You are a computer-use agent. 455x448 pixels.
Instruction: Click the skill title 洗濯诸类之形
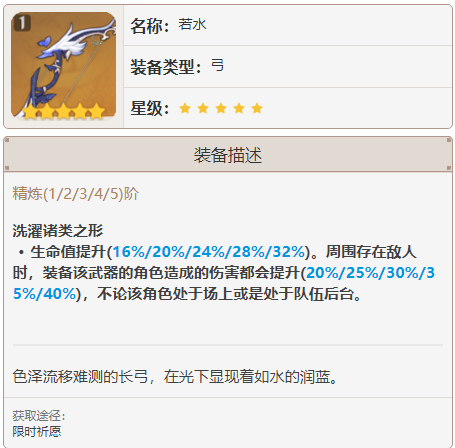coord(58,231)
